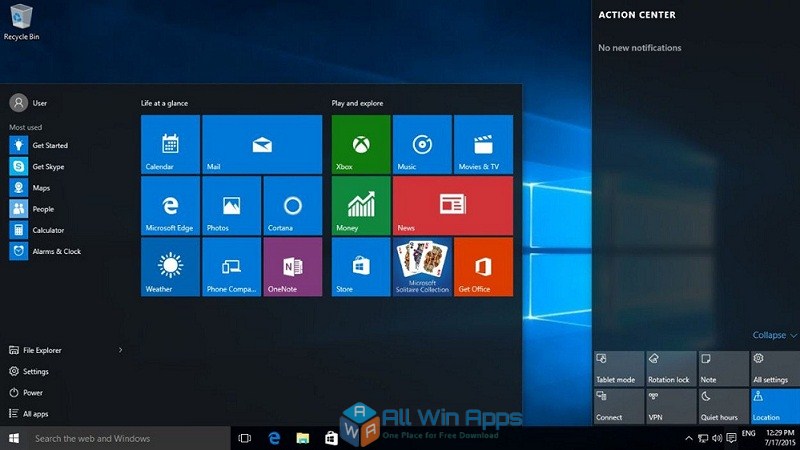The height and width of the screenshot is (450, 800).
Task: Open the Weather tile
Action: [x=170, y=267]
